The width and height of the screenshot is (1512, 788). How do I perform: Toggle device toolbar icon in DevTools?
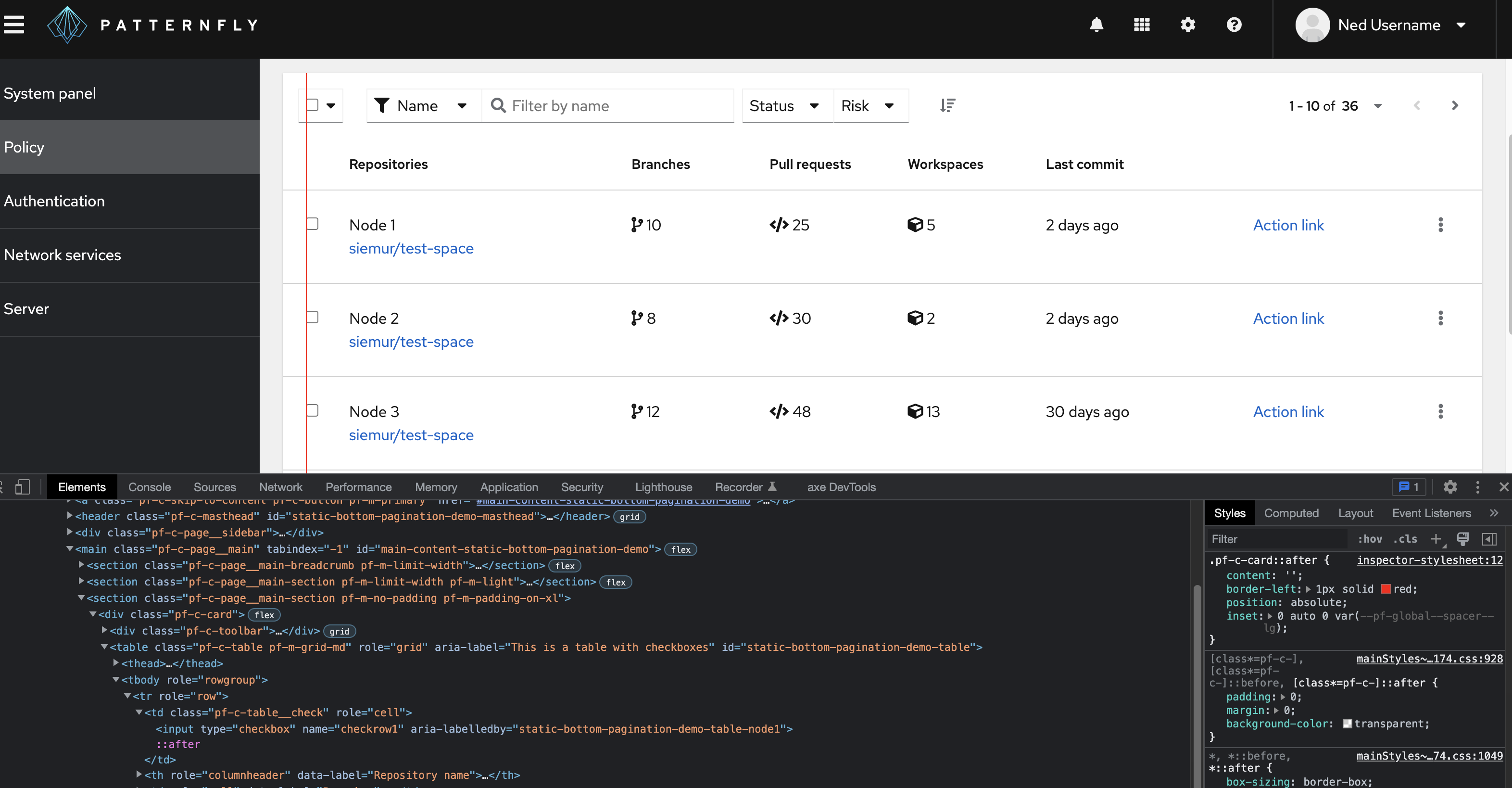[x=22, y=487]
